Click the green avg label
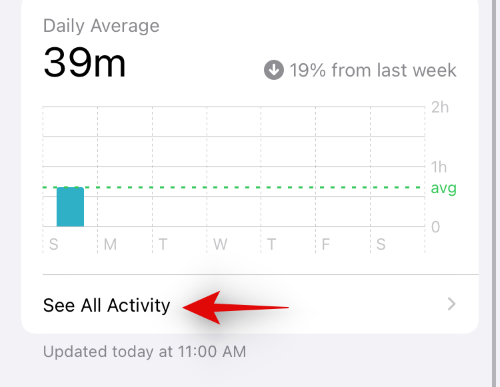The image size is (500, 387). point(443,189)
